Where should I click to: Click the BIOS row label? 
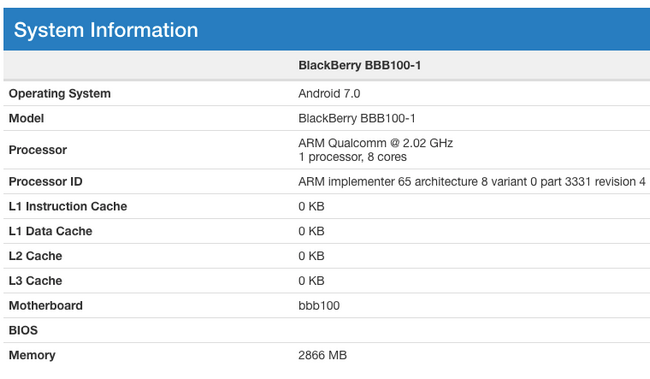coord(23,330)
